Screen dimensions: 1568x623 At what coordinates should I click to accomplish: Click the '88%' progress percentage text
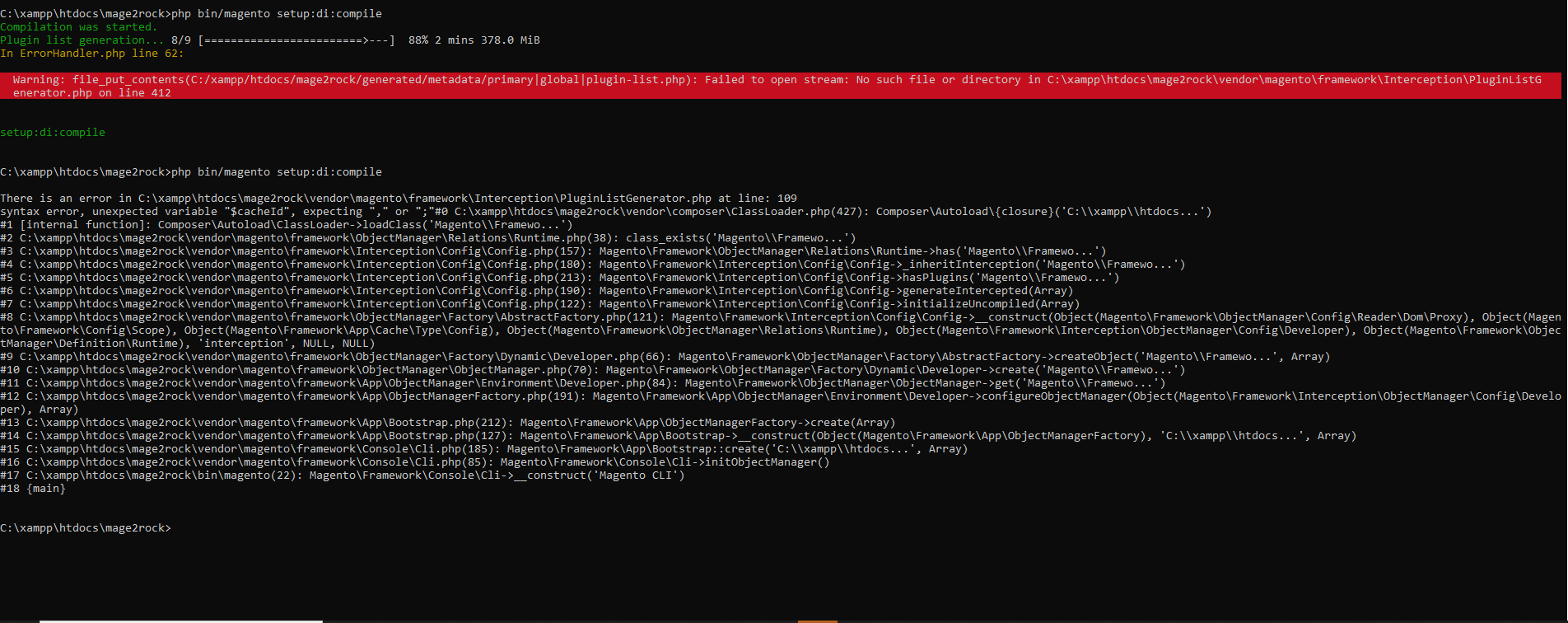pyautogui.click(x=418, y=40)
